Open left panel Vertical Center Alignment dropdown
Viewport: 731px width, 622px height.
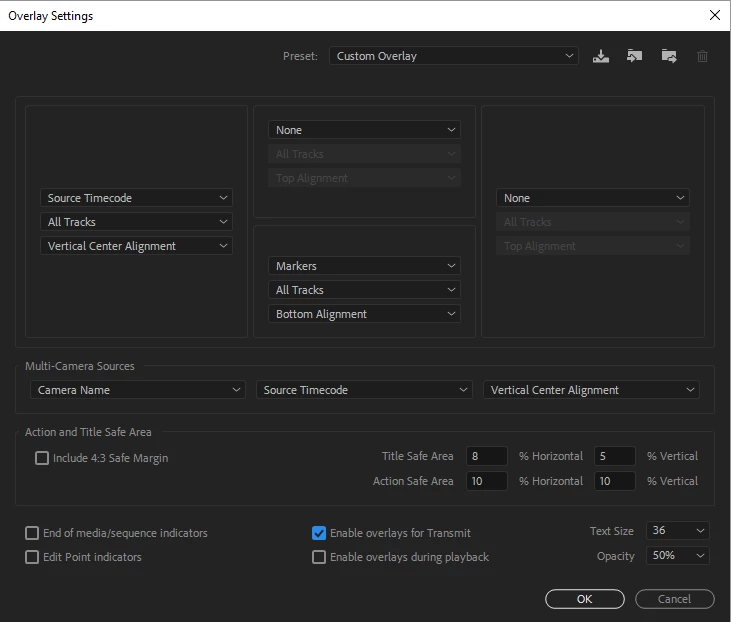coord(136,246)
